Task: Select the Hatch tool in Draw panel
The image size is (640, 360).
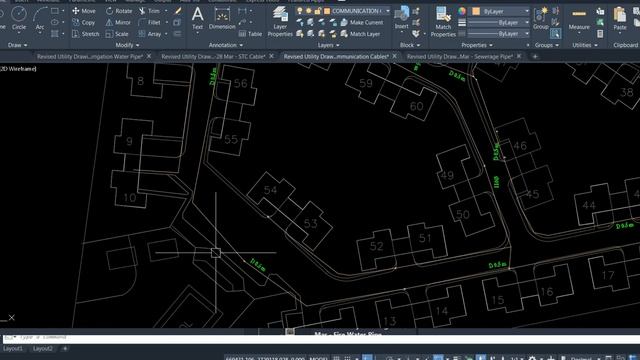Action: 55,34
